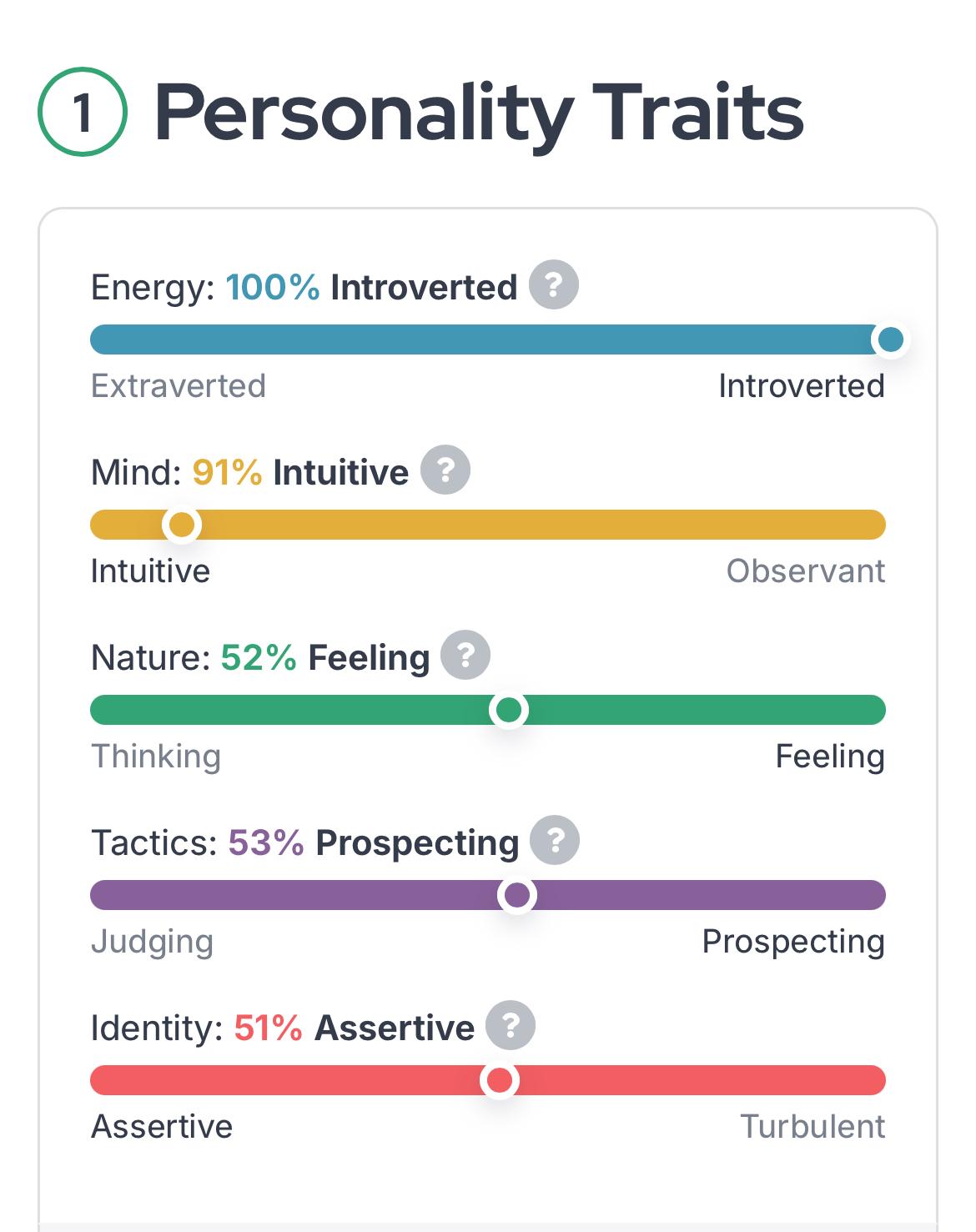Click the Extraverted label under Energy bar
This screenshot has height=1232, width=976.
[x=178, y=386]
